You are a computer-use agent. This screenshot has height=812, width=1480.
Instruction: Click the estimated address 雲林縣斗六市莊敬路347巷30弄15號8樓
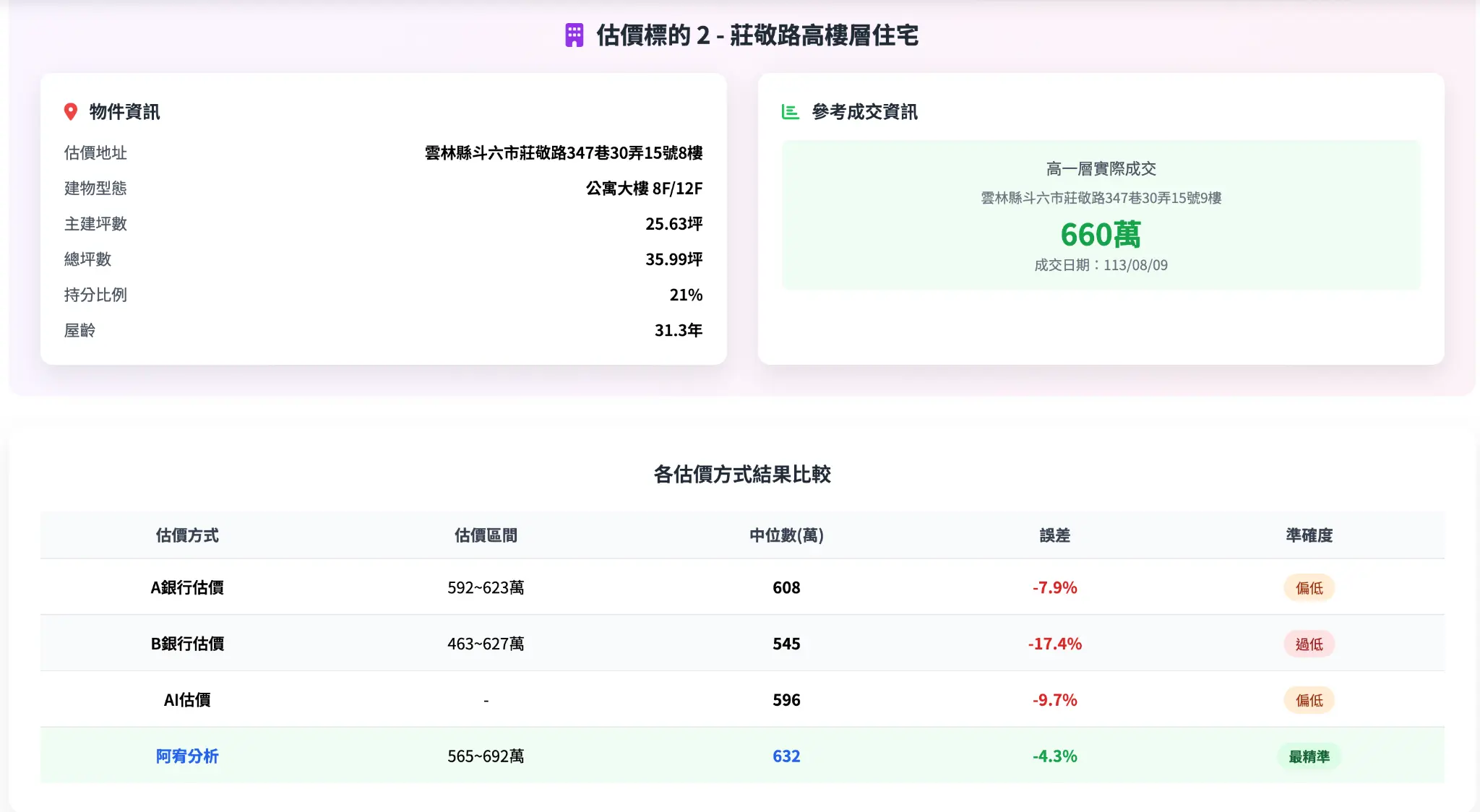pyautogui.click(x=564, y=152)
